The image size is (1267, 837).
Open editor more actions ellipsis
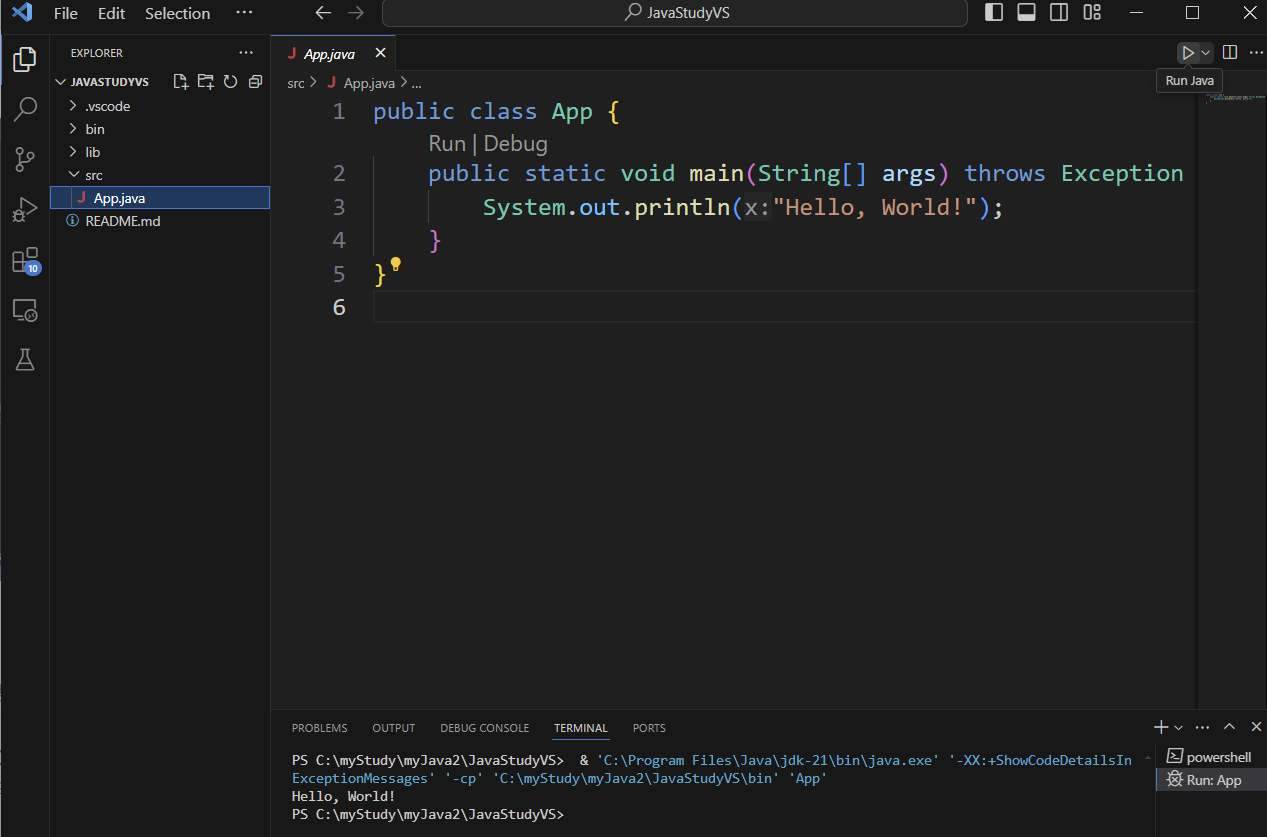tap(1254, 53)
